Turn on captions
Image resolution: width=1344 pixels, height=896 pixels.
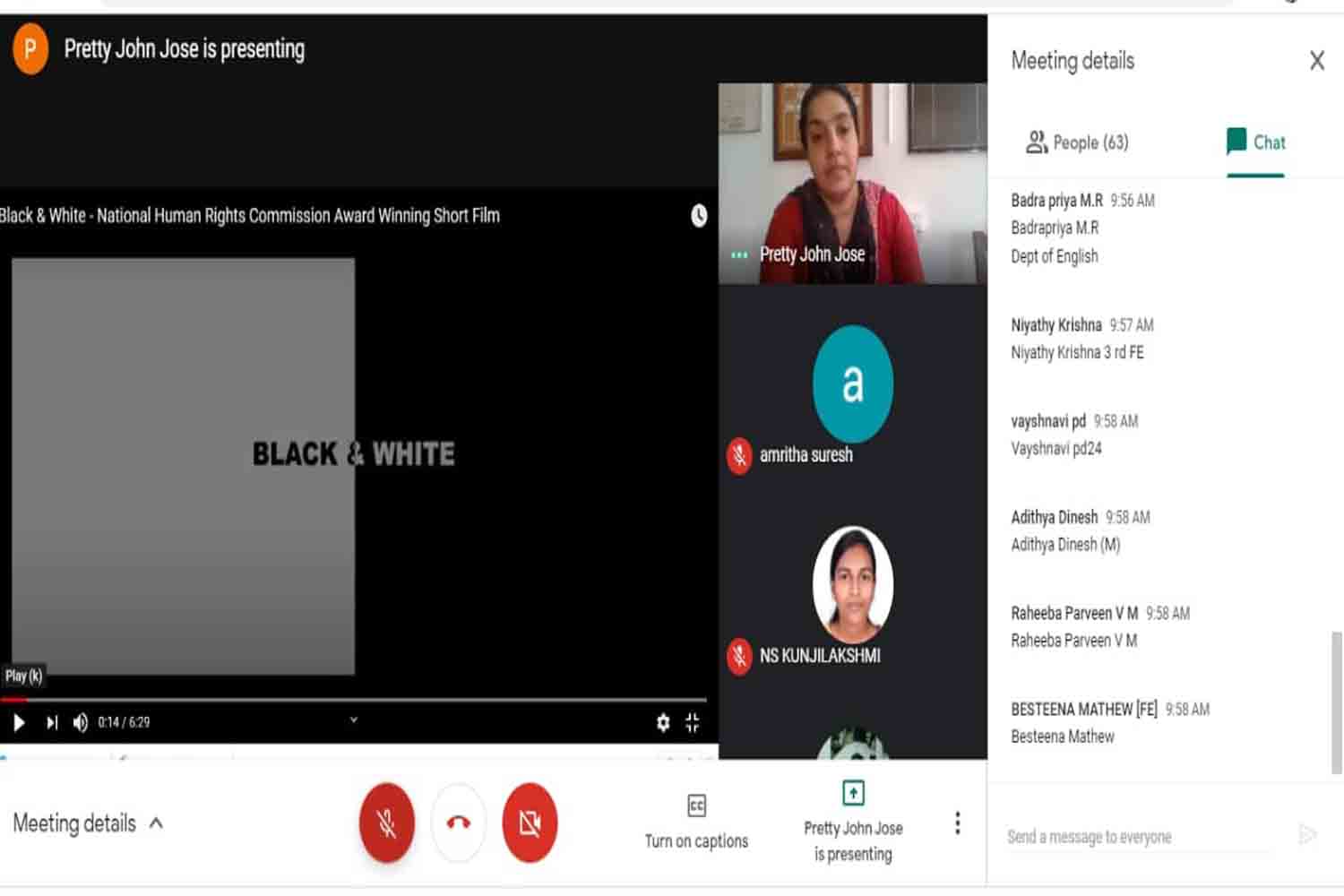[696, 822]
